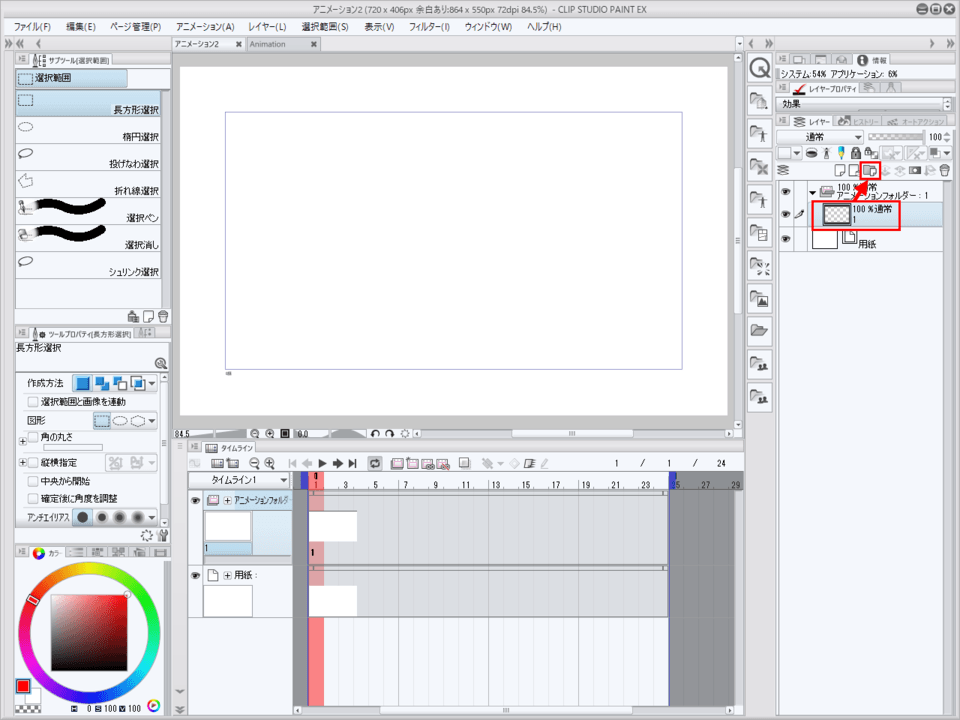Click the play button in the timeline
960x720 pixels.
(x=323, y=463)
